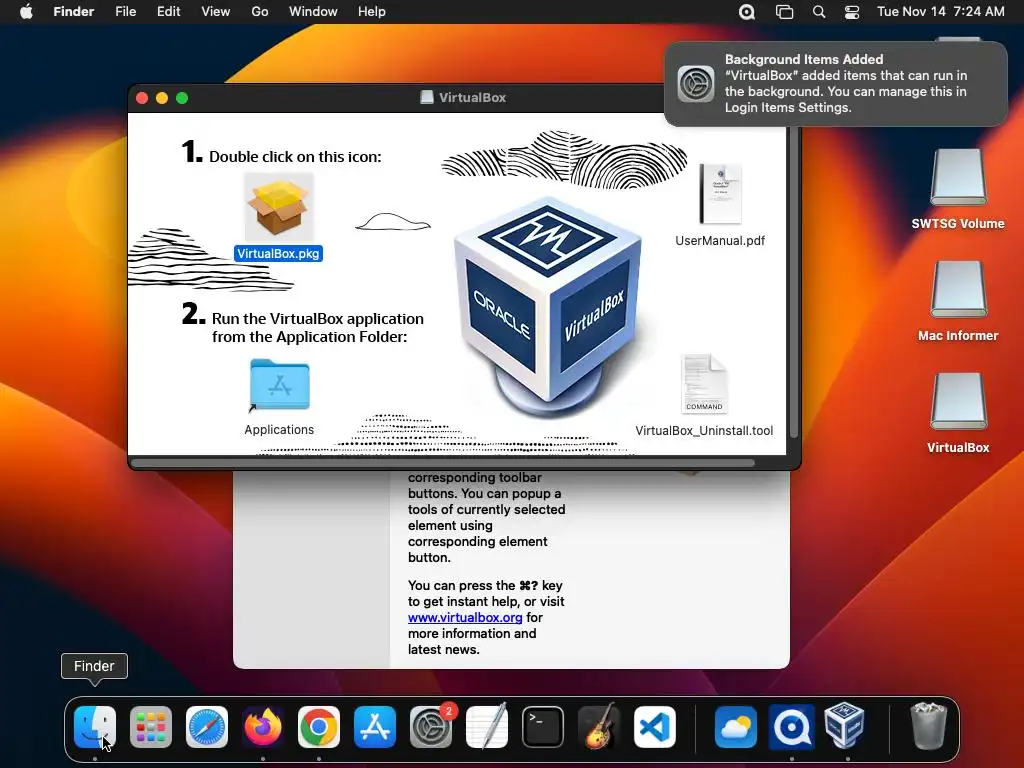Image resolution: width=1024 pixels, height=768 pixels.
Task: Zoom the VirtualBox window with green button
Action: click(x=182, y=98)
